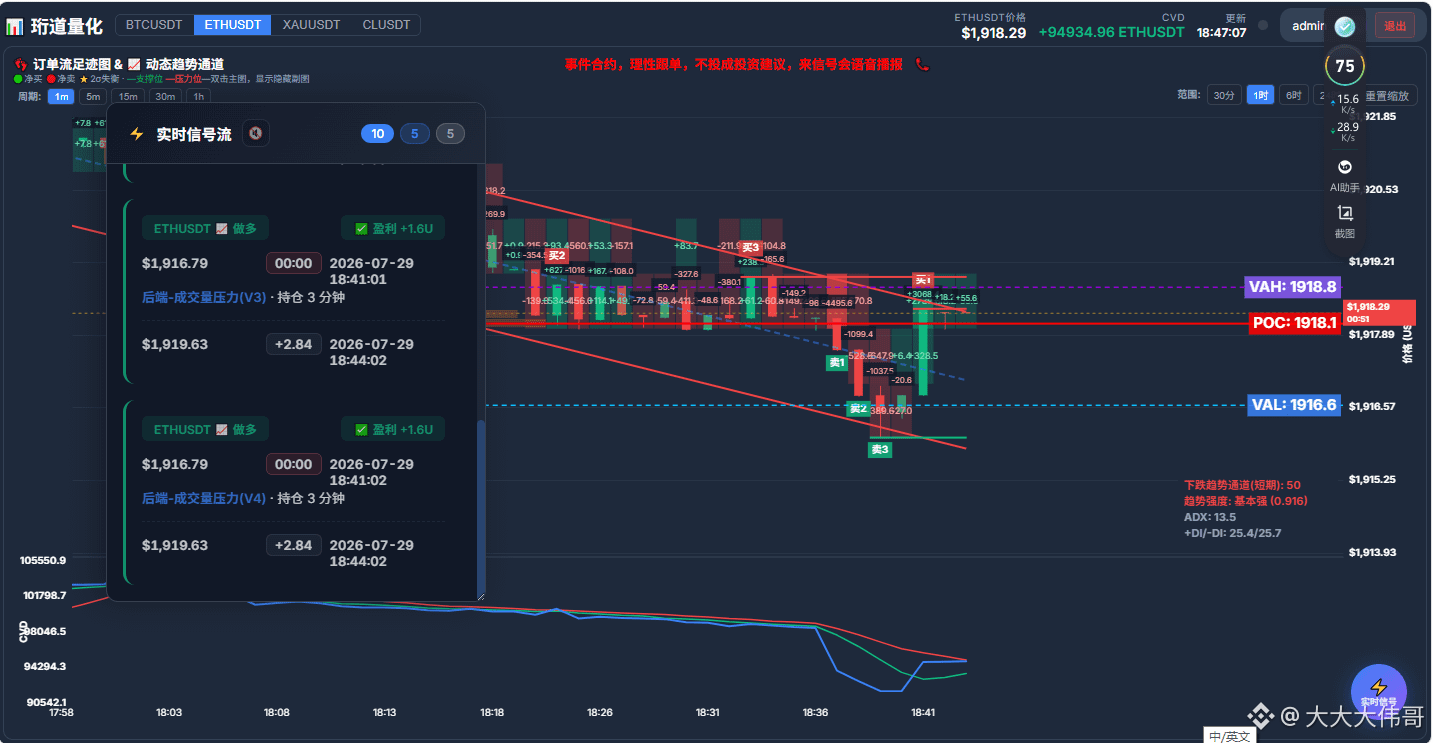Click the 买3 buy marker on chart
The height and width of the screenshot is (743, 1433).
click(750, 248)
